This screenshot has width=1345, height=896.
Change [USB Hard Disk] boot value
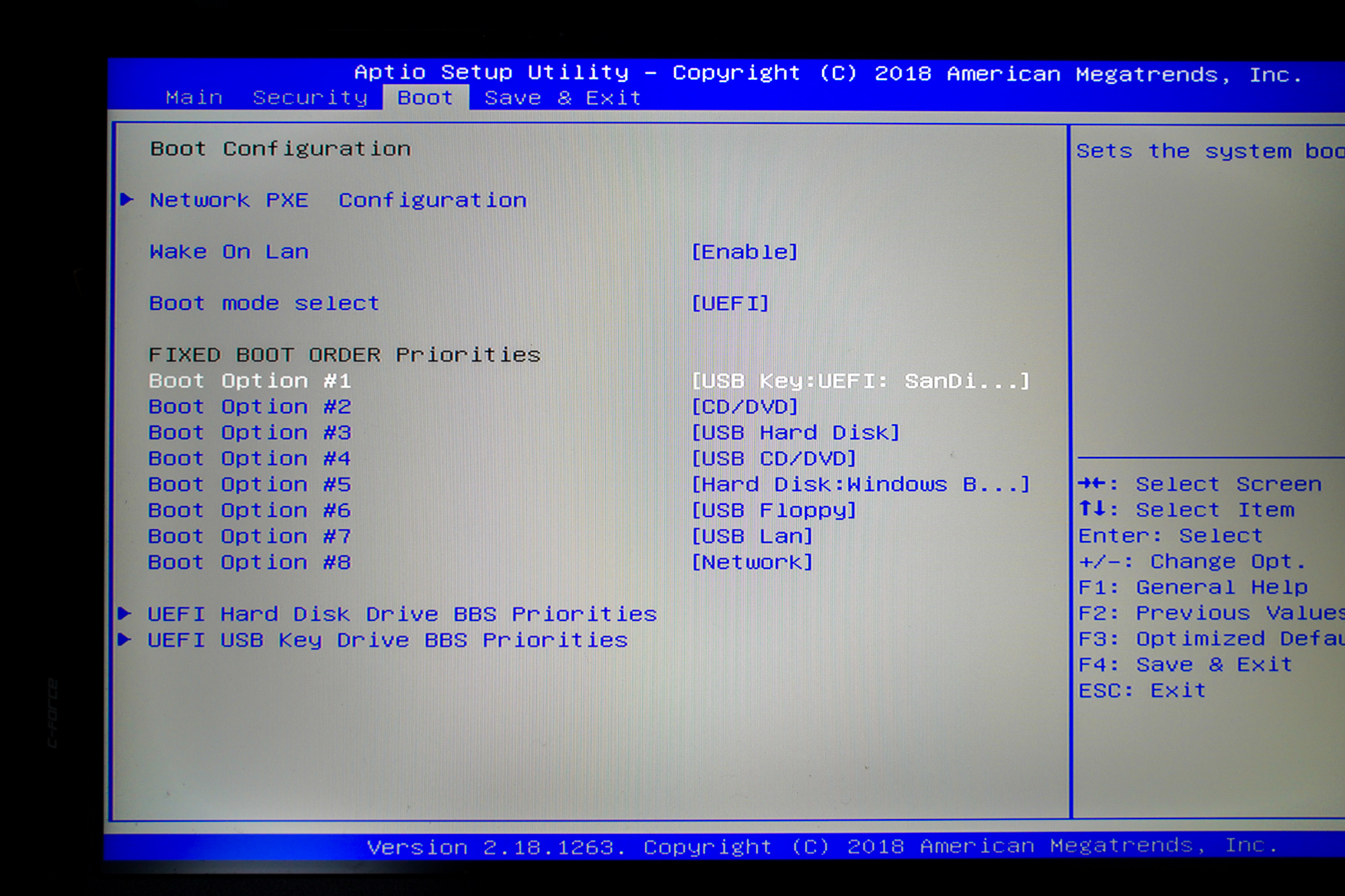point(796,433)
